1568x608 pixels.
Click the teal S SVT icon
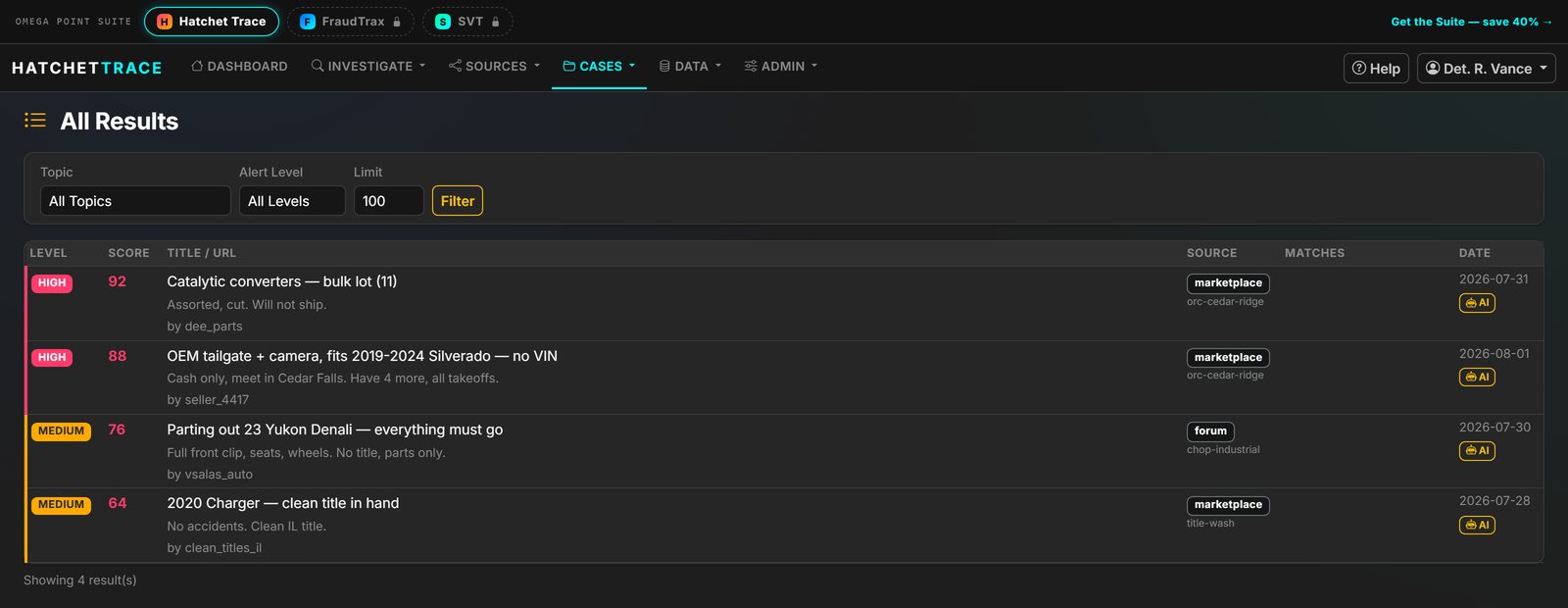(443, 22)
